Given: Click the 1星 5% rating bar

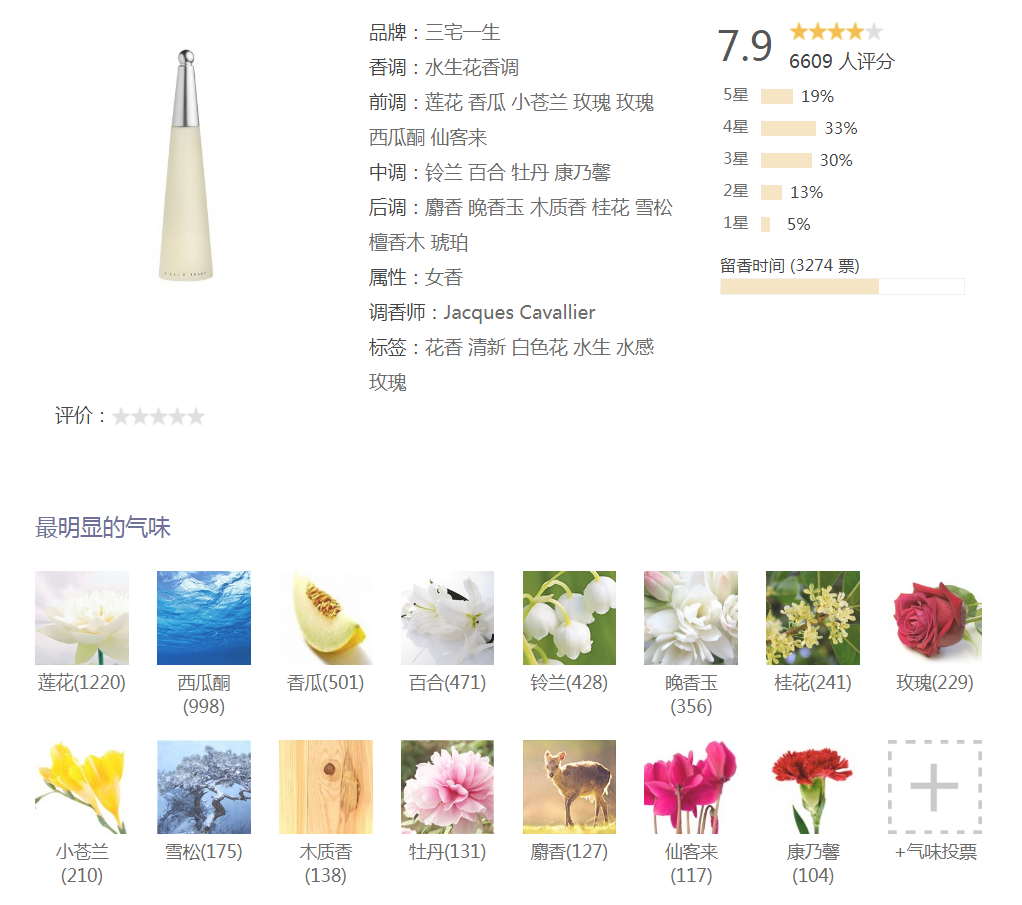Looking at the screenshot, I should [765, 224].
